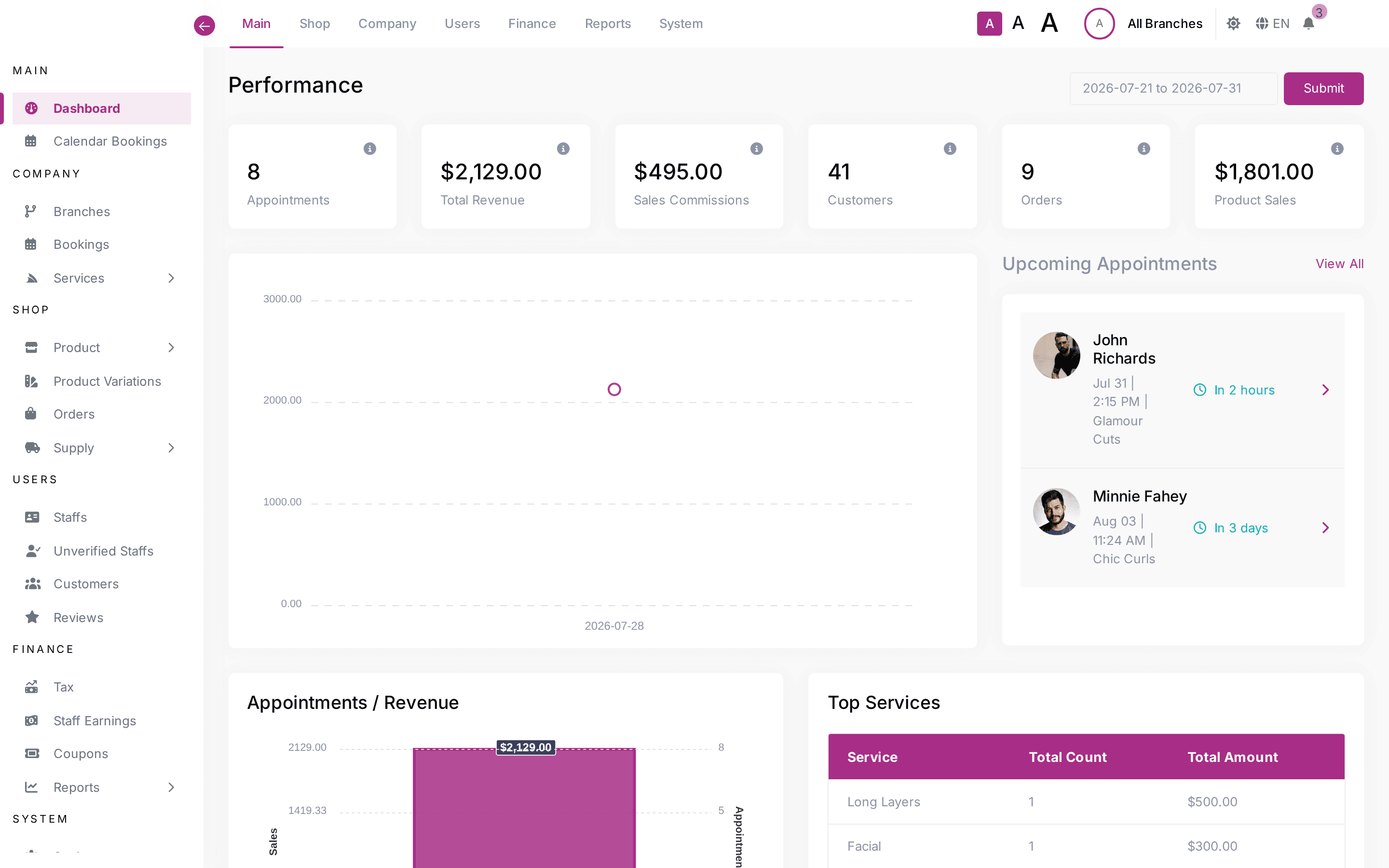Switch to the Finance tab
The image size is (1389, 868).
[x=532, y=24]
